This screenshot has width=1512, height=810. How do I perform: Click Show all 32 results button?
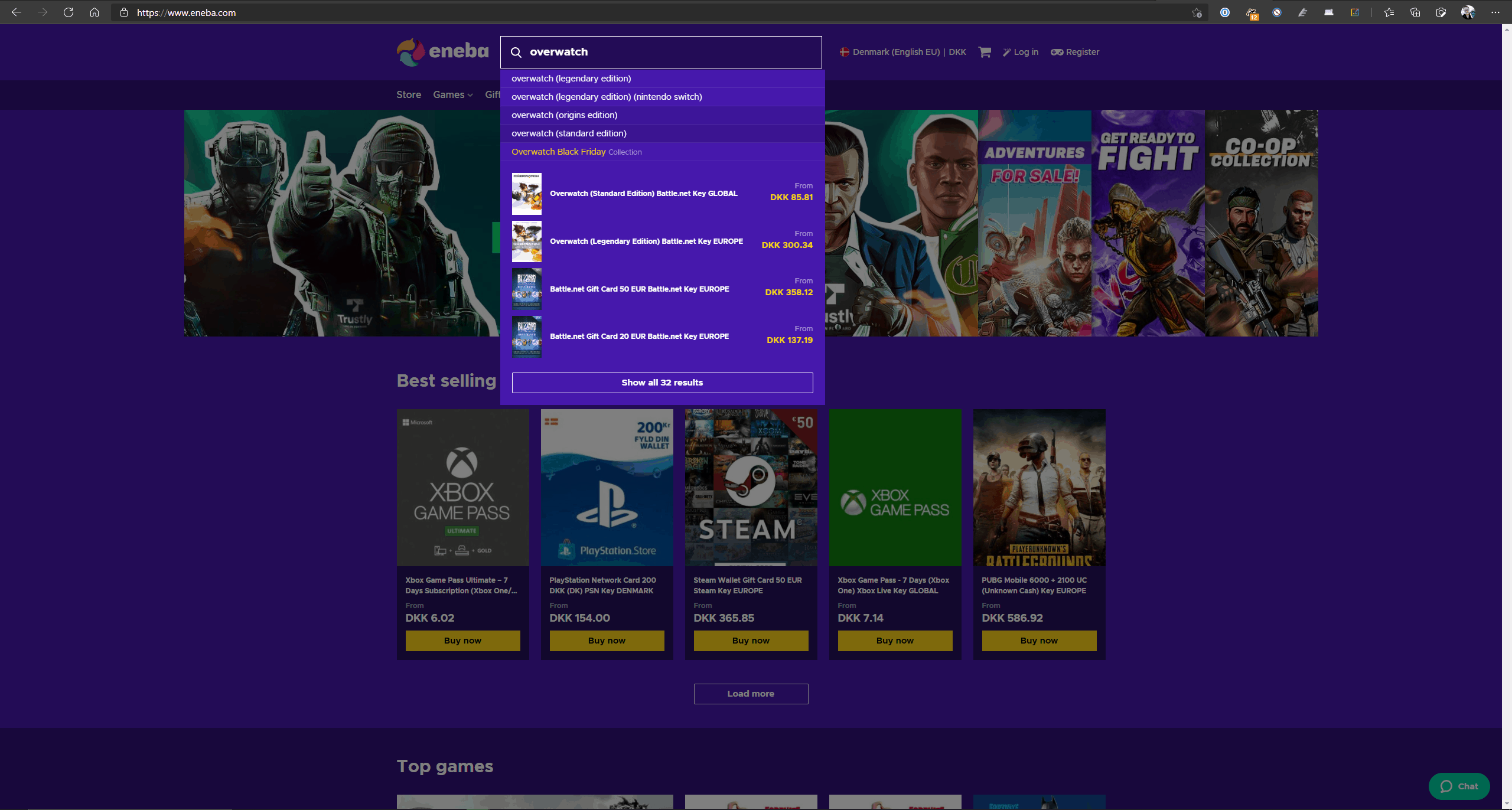coord(662,383)
